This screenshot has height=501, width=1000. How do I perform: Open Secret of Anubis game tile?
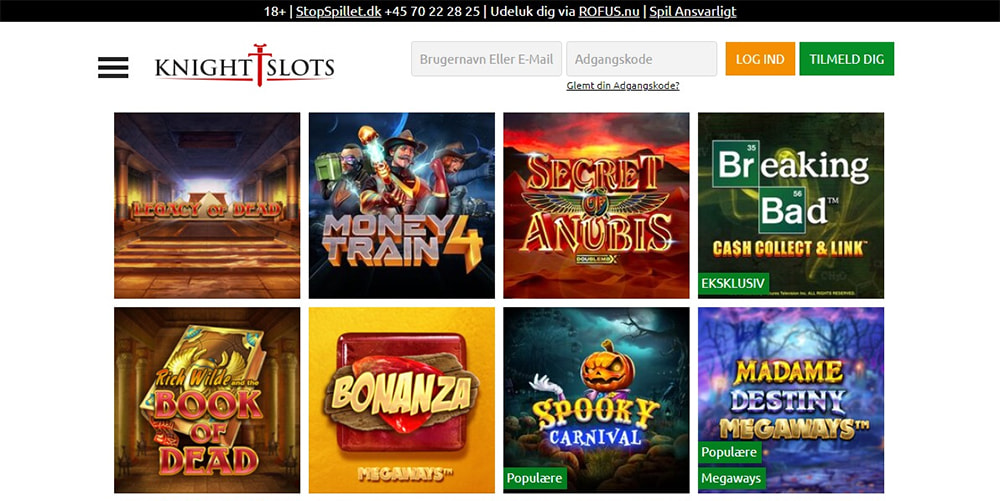click(x=596, y=205)
